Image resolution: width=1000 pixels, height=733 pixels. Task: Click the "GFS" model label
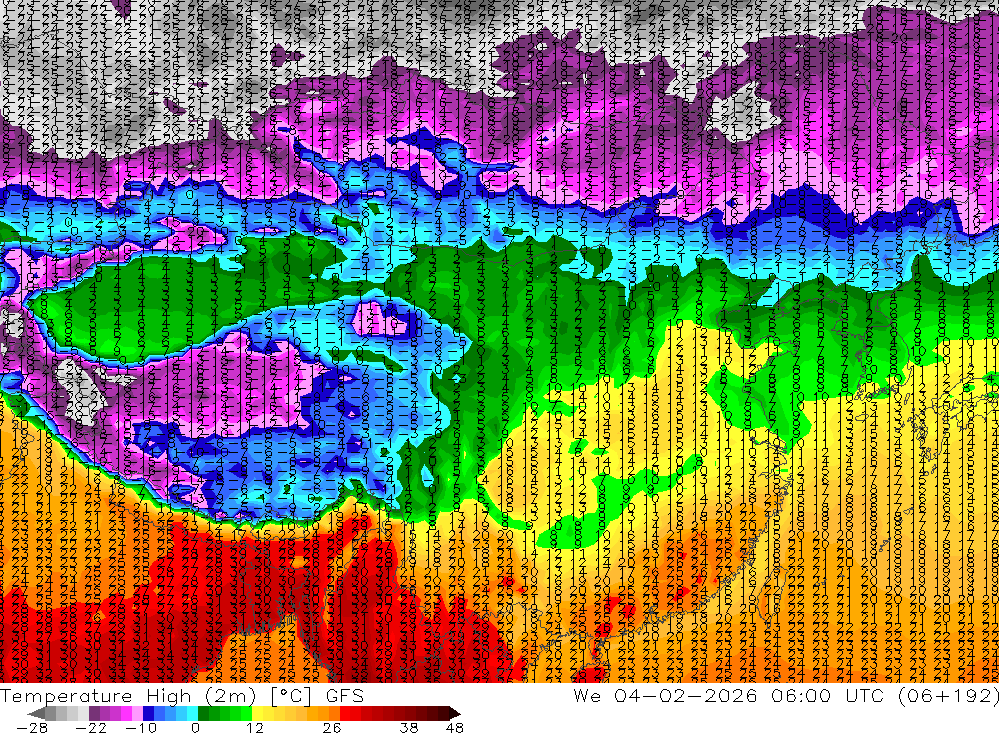tap(345, 696)
